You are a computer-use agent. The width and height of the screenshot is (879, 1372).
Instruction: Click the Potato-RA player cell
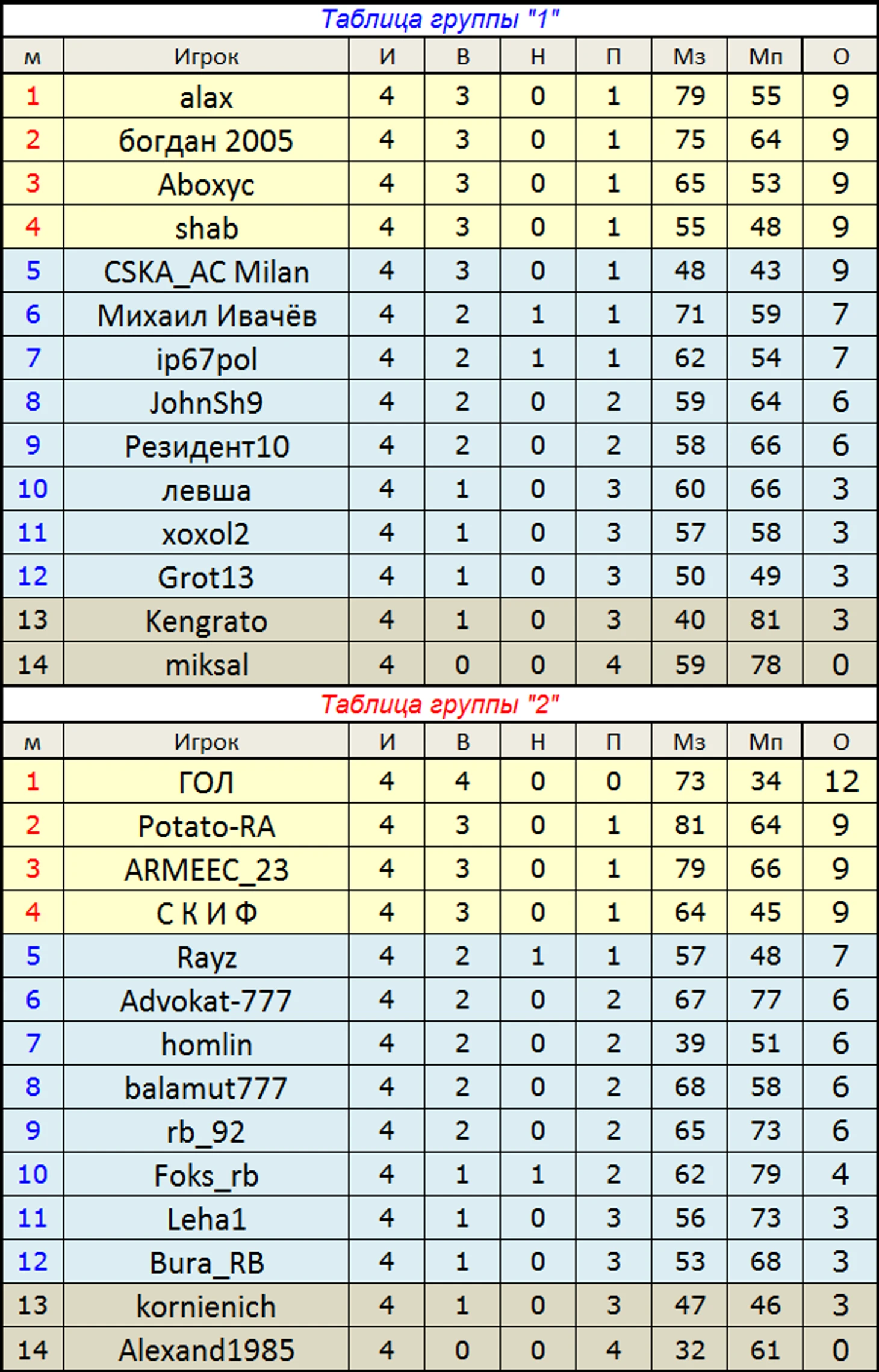tap(206, 825)
